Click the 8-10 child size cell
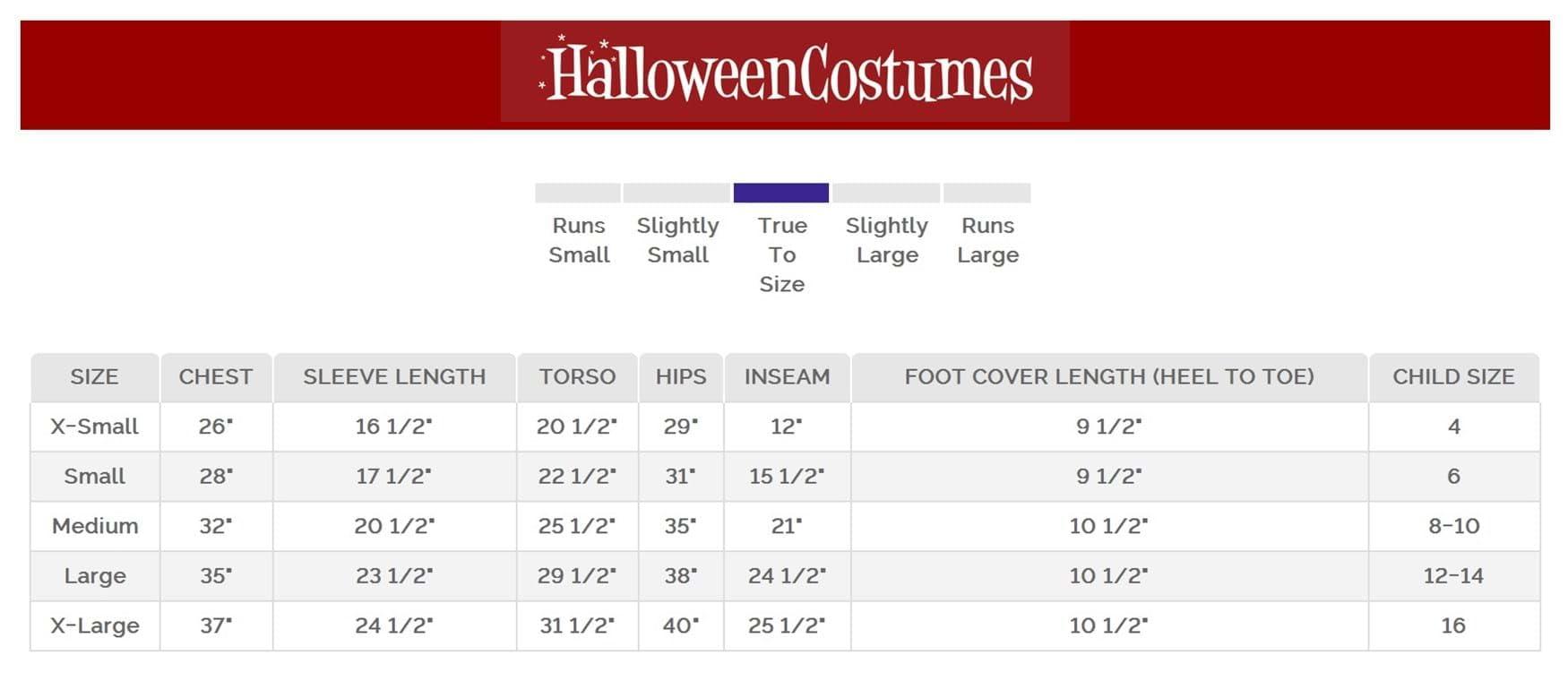 coord(1452,526)
